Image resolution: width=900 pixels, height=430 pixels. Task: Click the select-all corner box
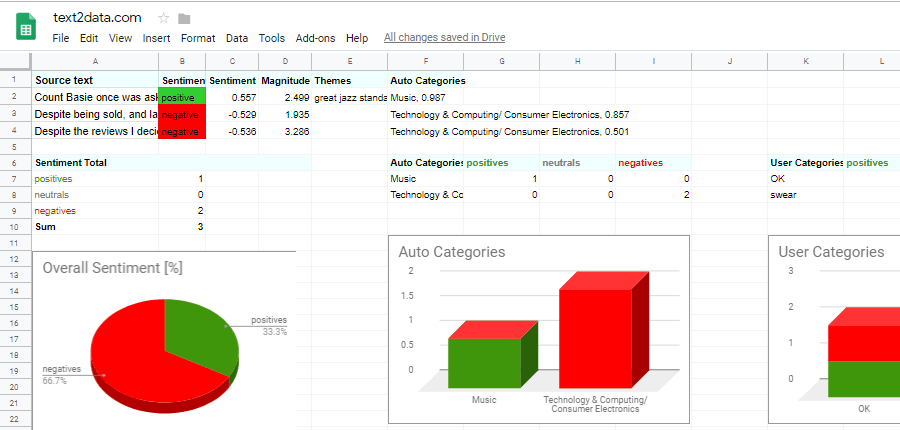click(15, 61)
